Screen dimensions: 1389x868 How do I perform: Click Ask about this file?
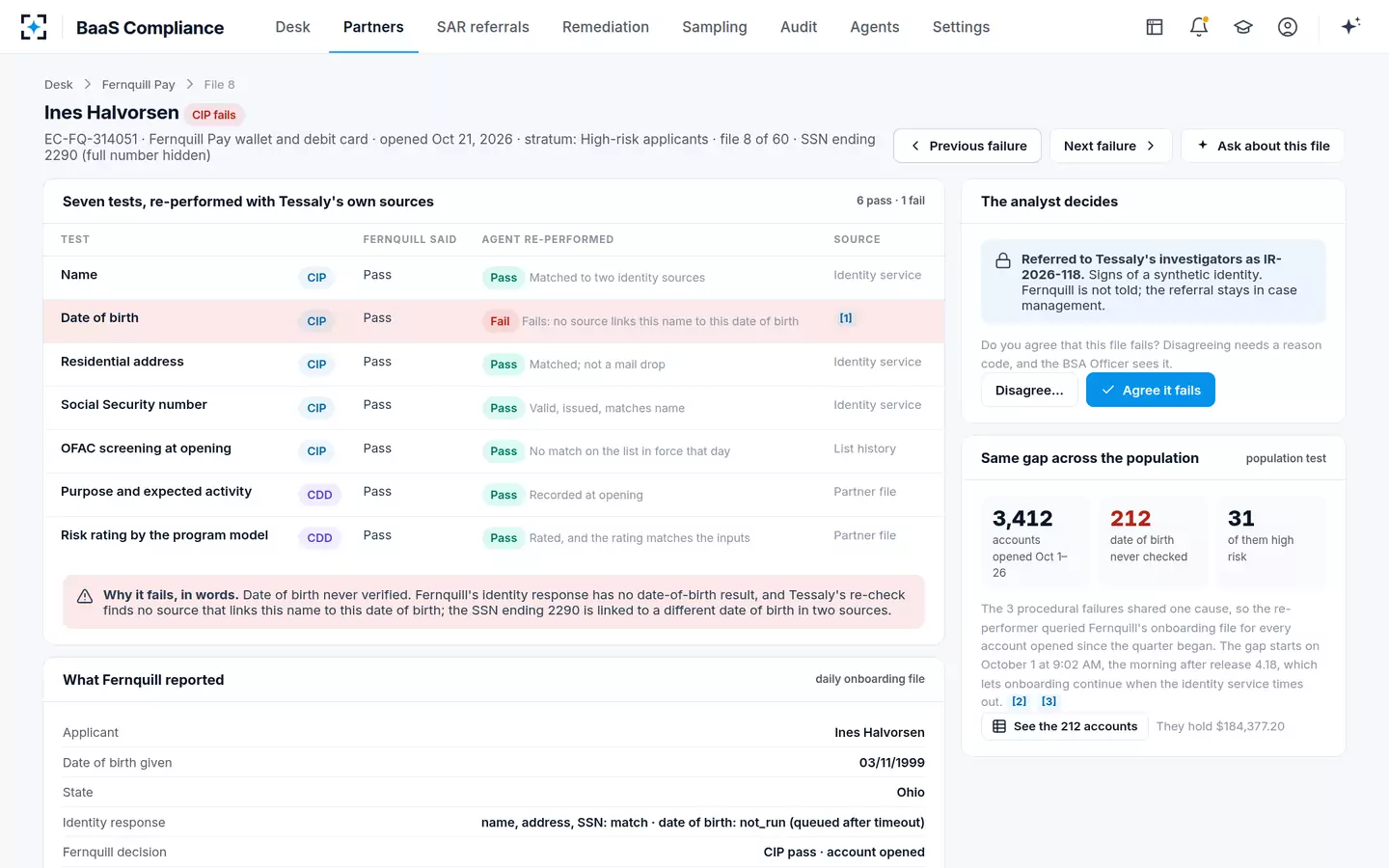pyautogui.click(x=1263, y=146)
